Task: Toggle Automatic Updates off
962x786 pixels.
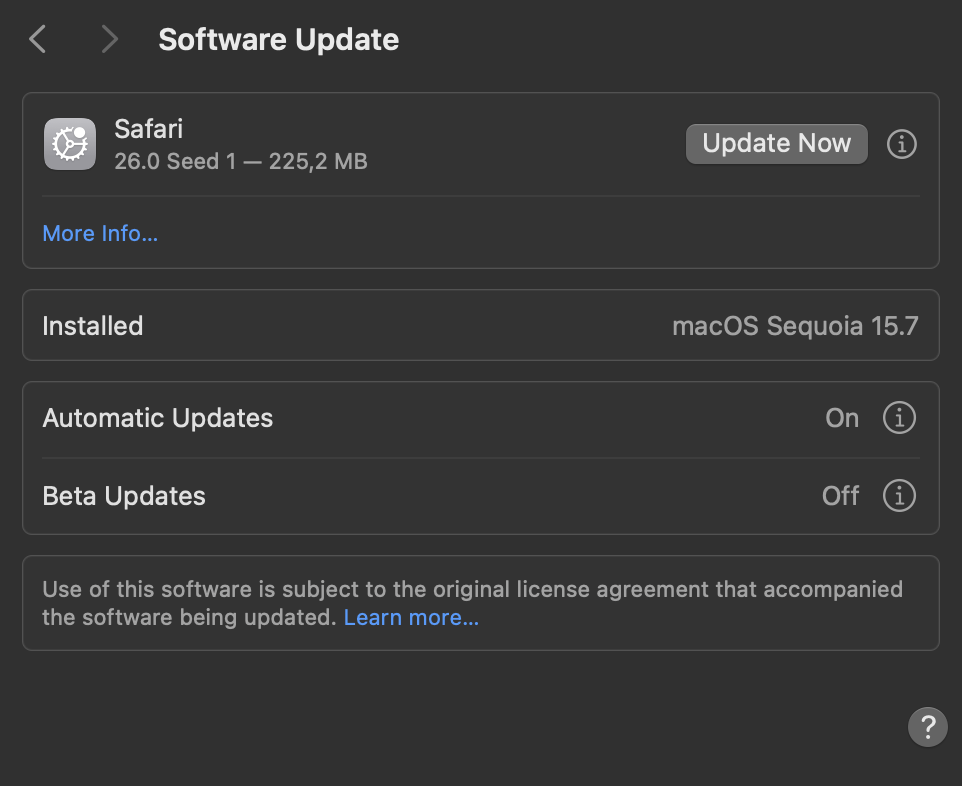Action: pos(841,418)
